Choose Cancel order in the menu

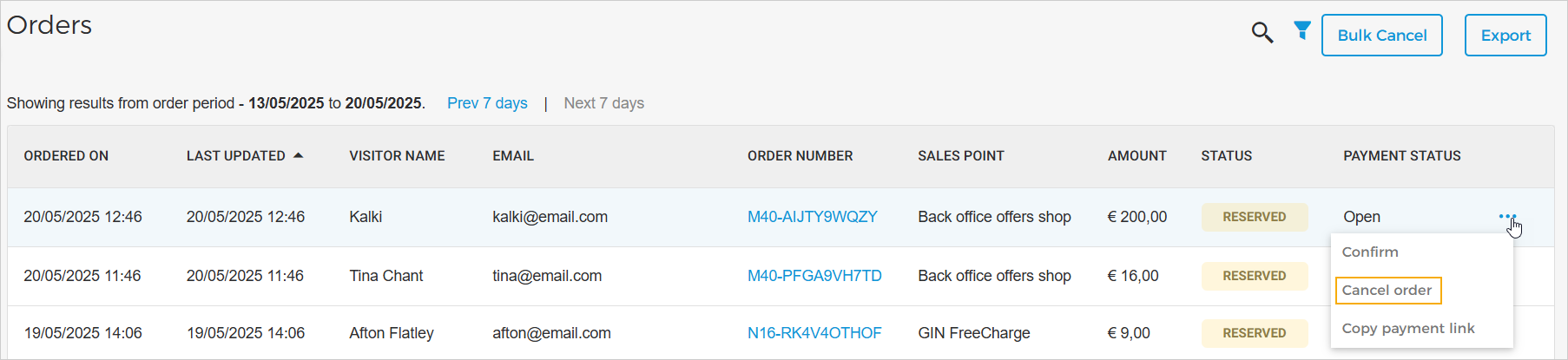[1387, 291]
